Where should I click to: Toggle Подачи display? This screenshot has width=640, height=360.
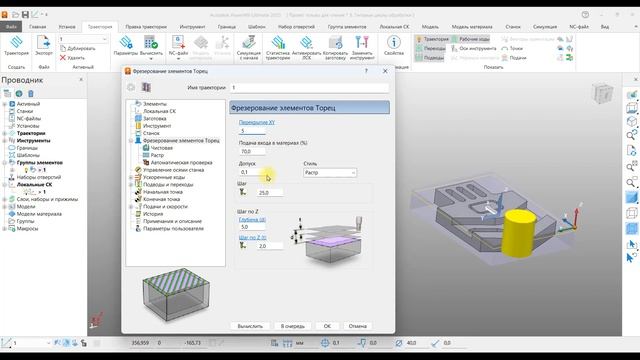[514, 58]
